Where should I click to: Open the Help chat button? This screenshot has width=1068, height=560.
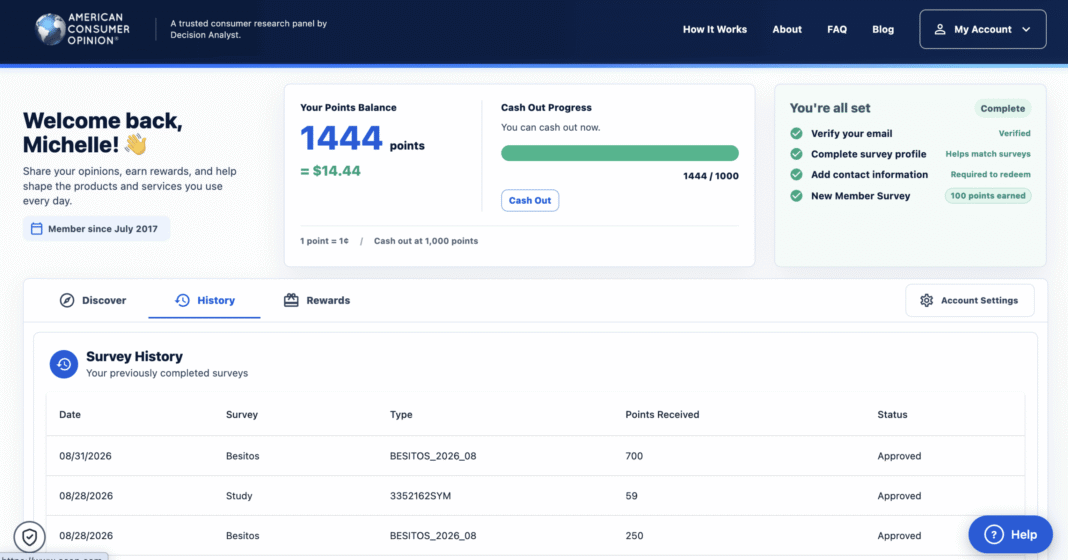(1010, 535)
